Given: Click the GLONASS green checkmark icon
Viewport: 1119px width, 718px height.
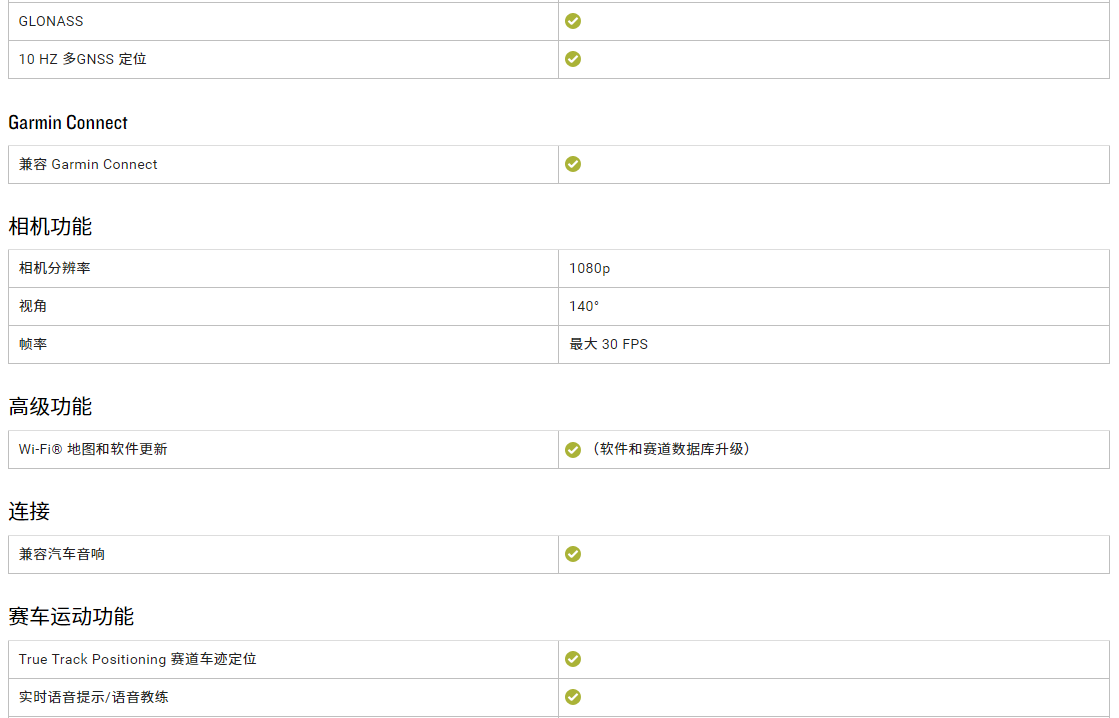Looking at the screenshot, I should pos(572,21).
